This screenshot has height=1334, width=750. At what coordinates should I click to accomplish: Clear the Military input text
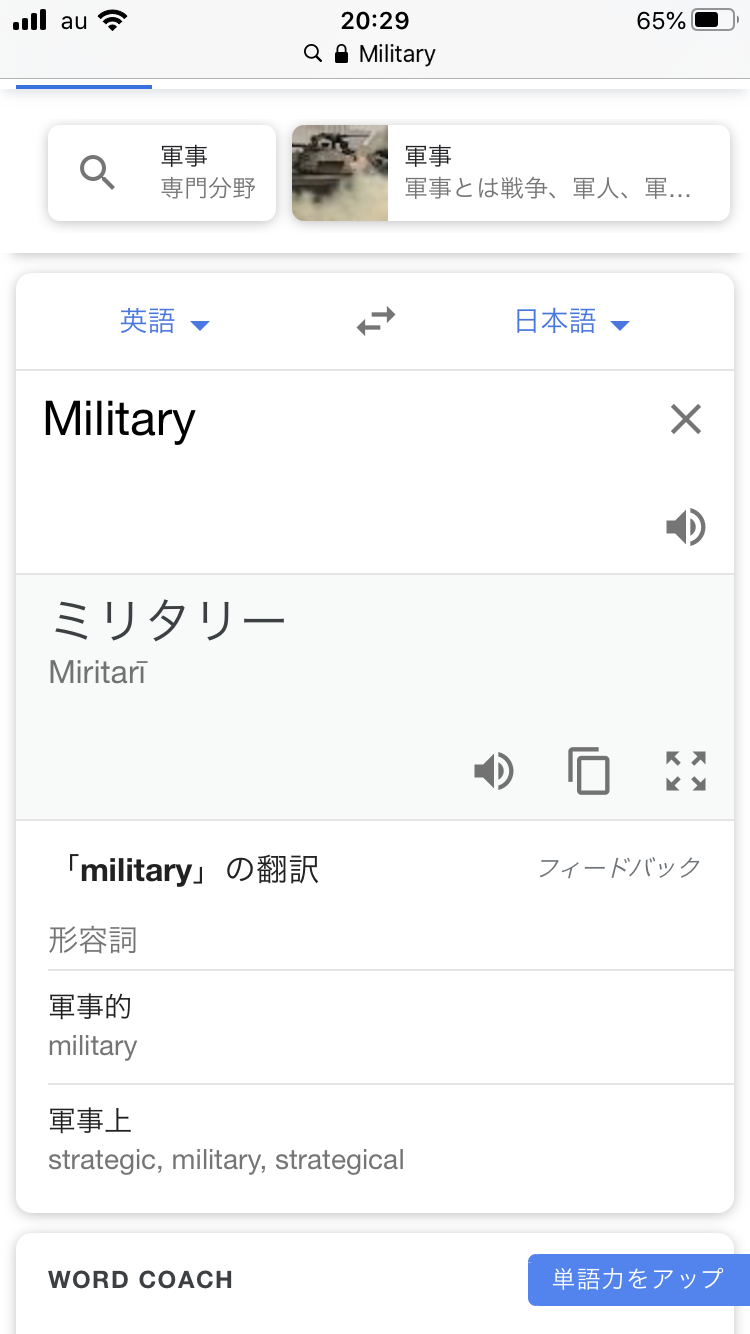click(x=686, y=419)
